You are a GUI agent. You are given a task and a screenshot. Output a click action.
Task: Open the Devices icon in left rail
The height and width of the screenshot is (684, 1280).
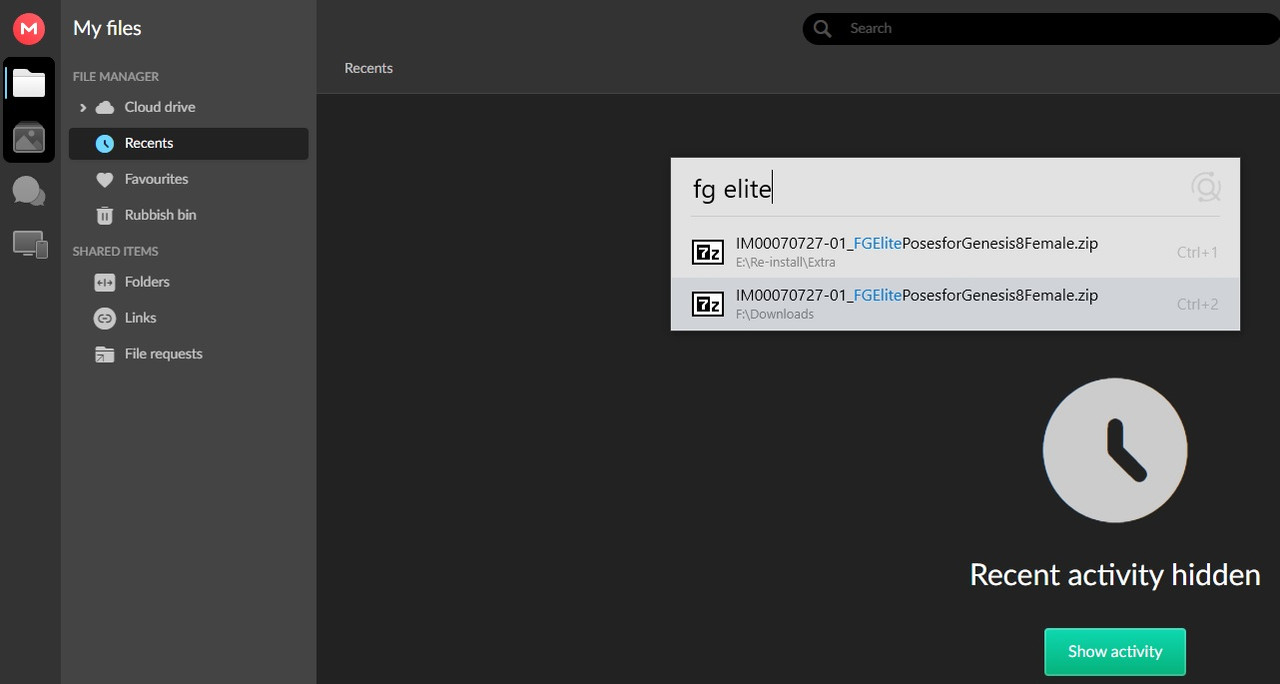(29, 244)
